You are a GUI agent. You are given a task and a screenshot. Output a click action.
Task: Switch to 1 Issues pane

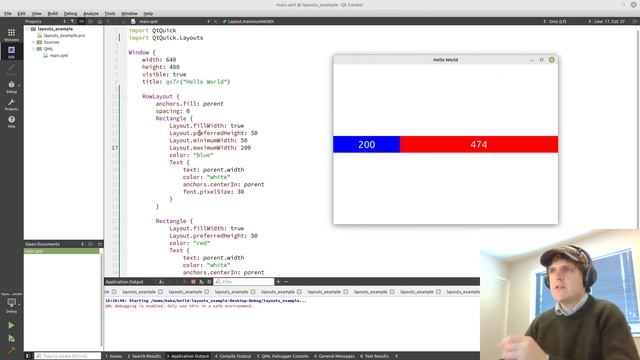click(x=113, y=356)
